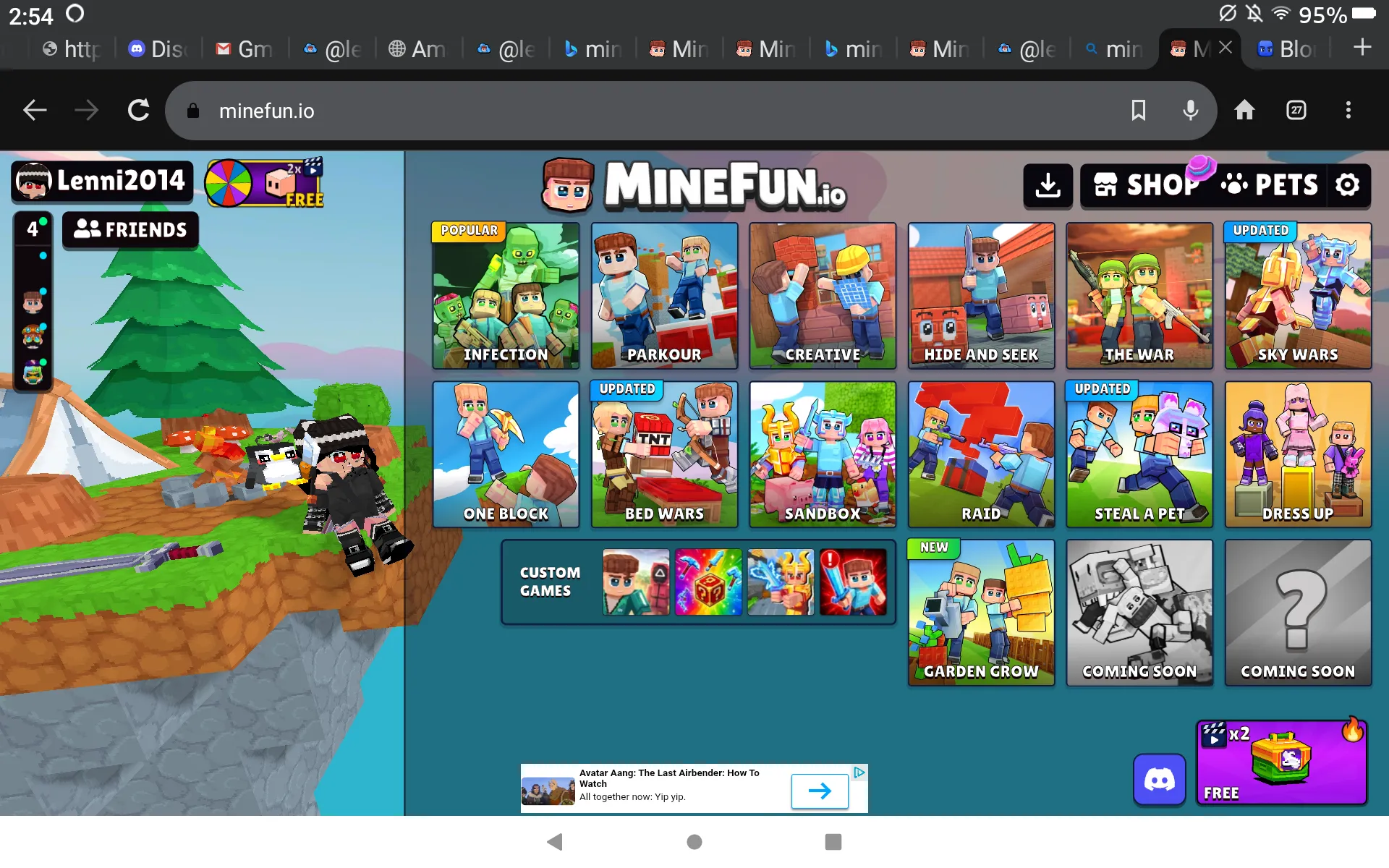Viewport: 1389px width, 868px height.
Task: View site security info via the lock icon
Action: (x=192, y=111)
